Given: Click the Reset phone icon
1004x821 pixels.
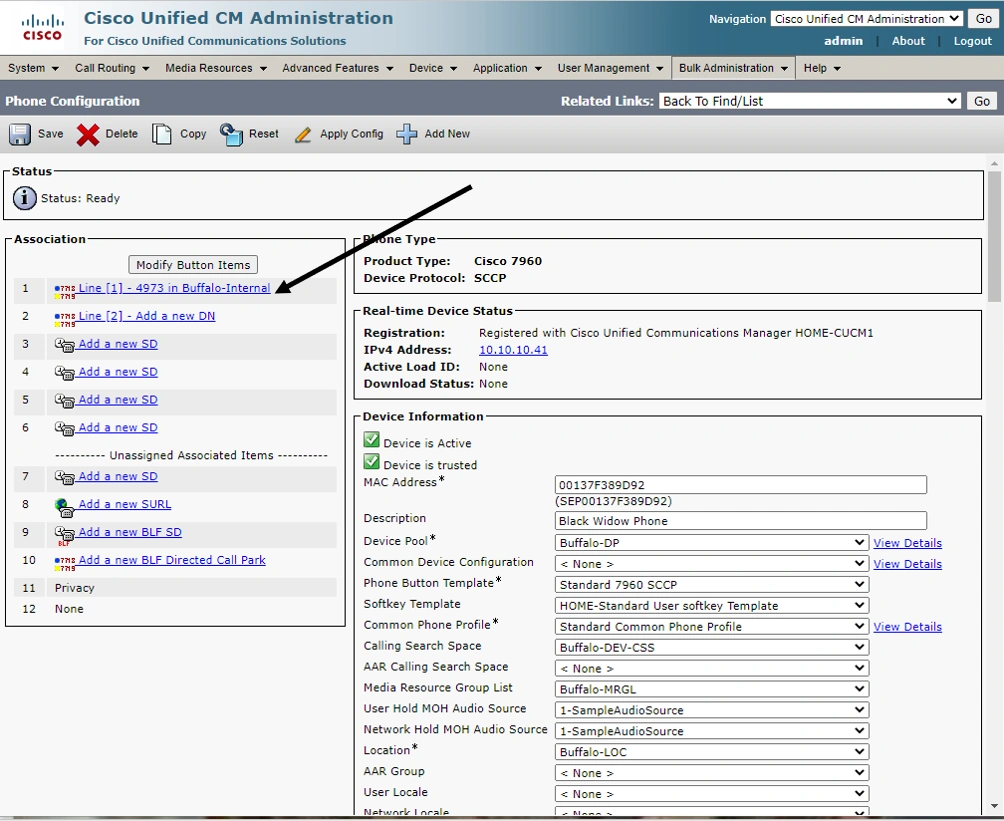Looking at the screenshot, I should point(231,134).
